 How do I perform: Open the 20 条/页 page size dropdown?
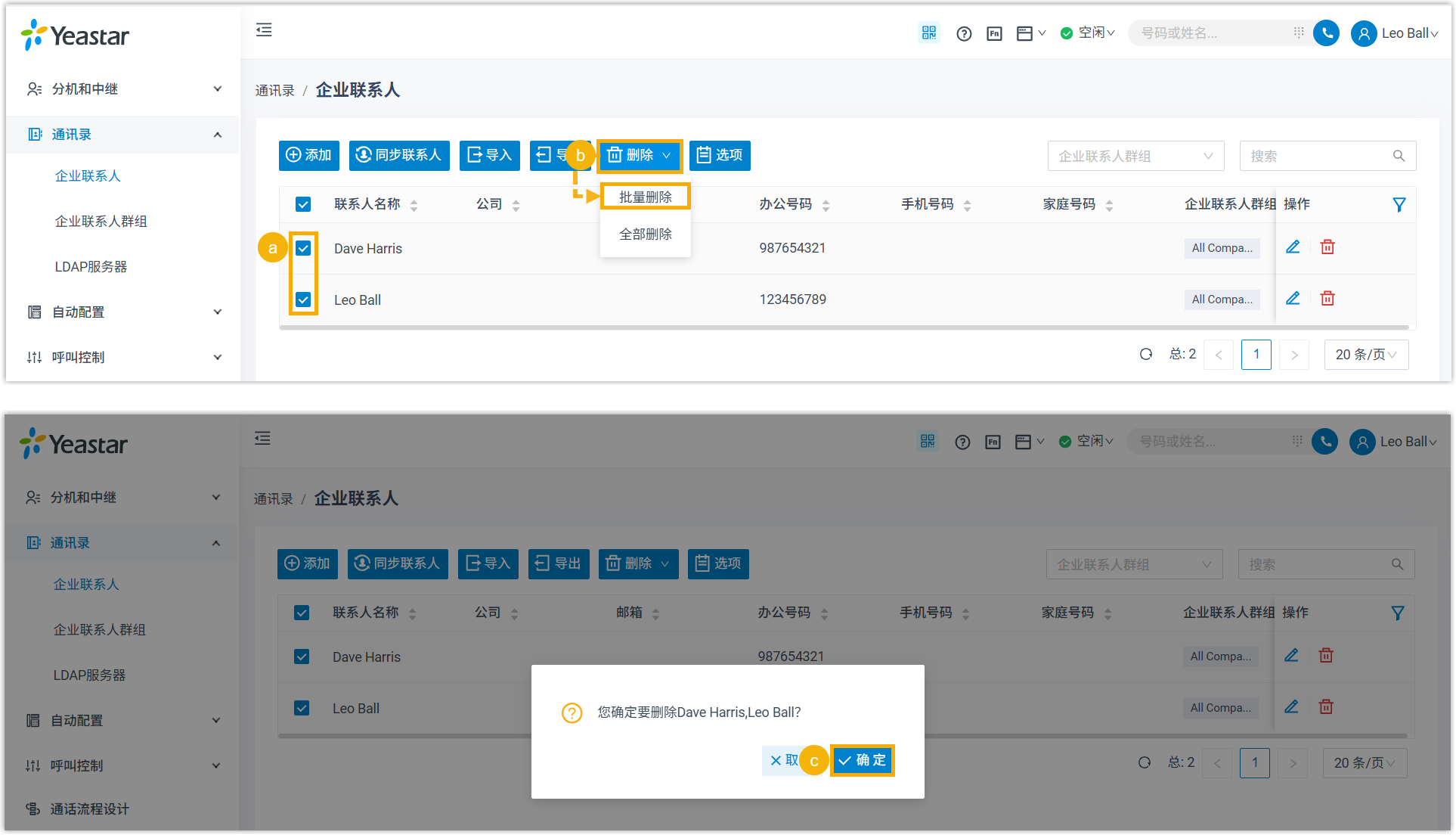[x=1365, y=355]
